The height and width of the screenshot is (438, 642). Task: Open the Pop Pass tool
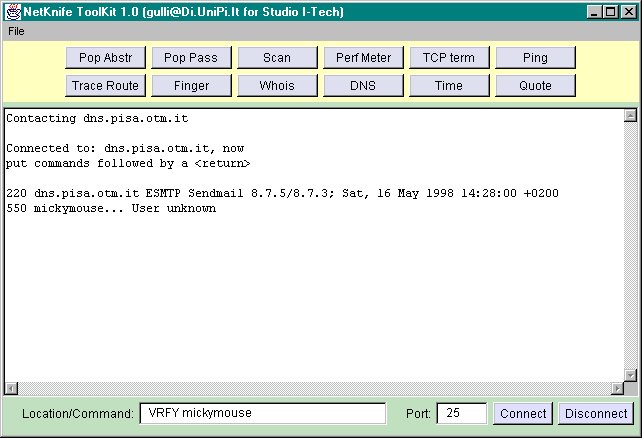pyautogui.click(x=191, y=58)
